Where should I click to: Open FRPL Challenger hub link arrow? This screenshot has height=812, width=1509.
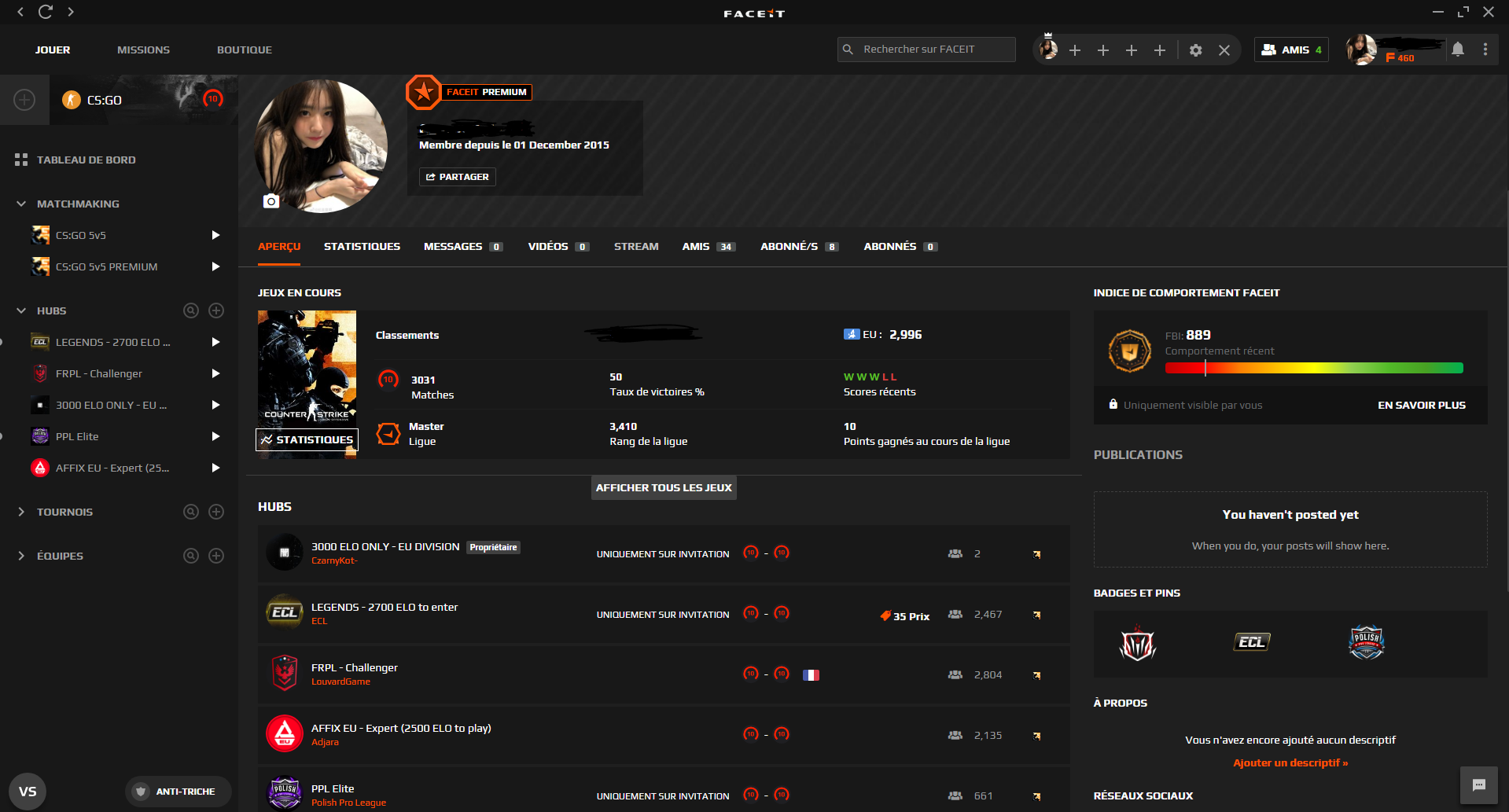coord(1037,675)
